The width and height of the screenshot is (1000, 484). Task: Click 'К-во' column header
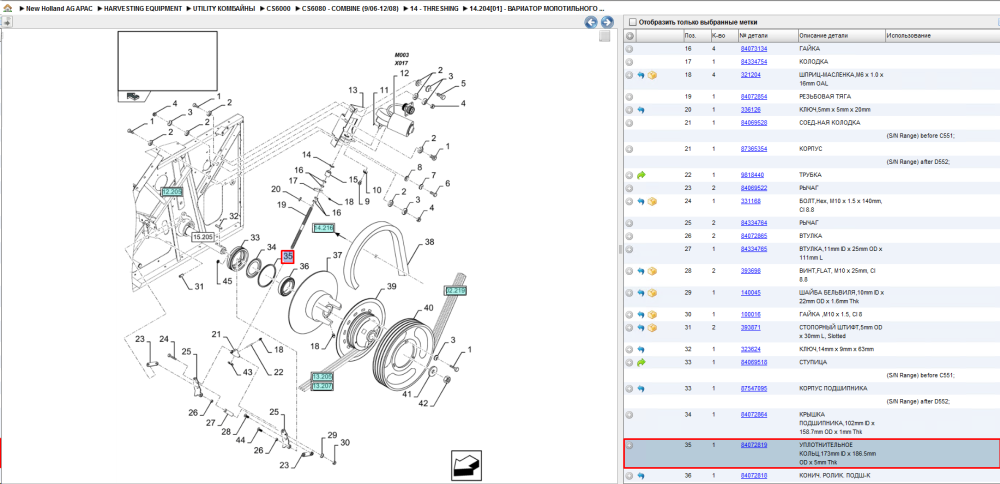(x=724, y=36)
